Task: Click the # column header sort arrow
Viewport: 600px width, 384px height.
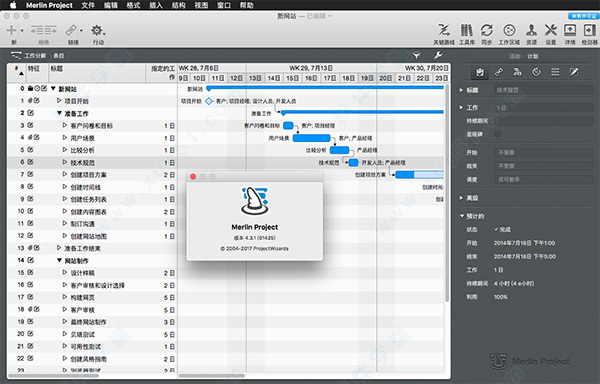Action: (21, 73)
